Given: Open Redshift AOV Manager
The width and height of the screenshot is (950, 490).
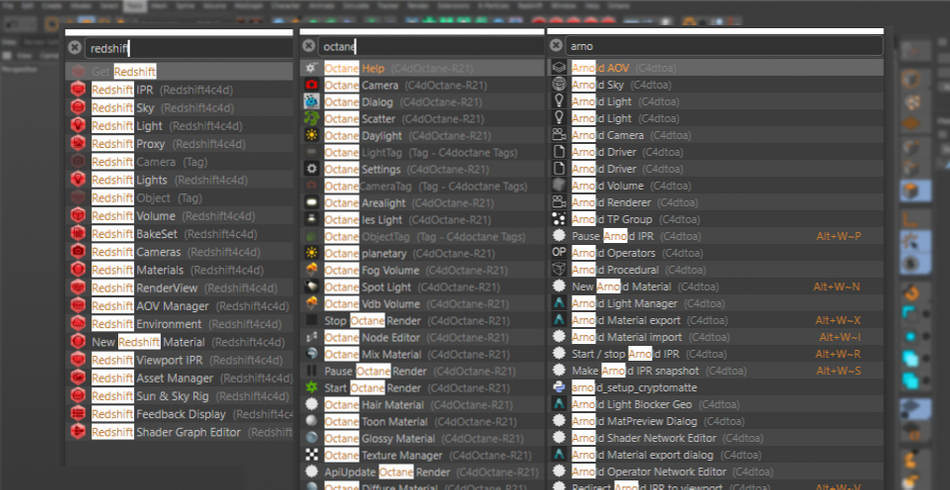Looking at the screenshot, I should (x=179, y=306).
